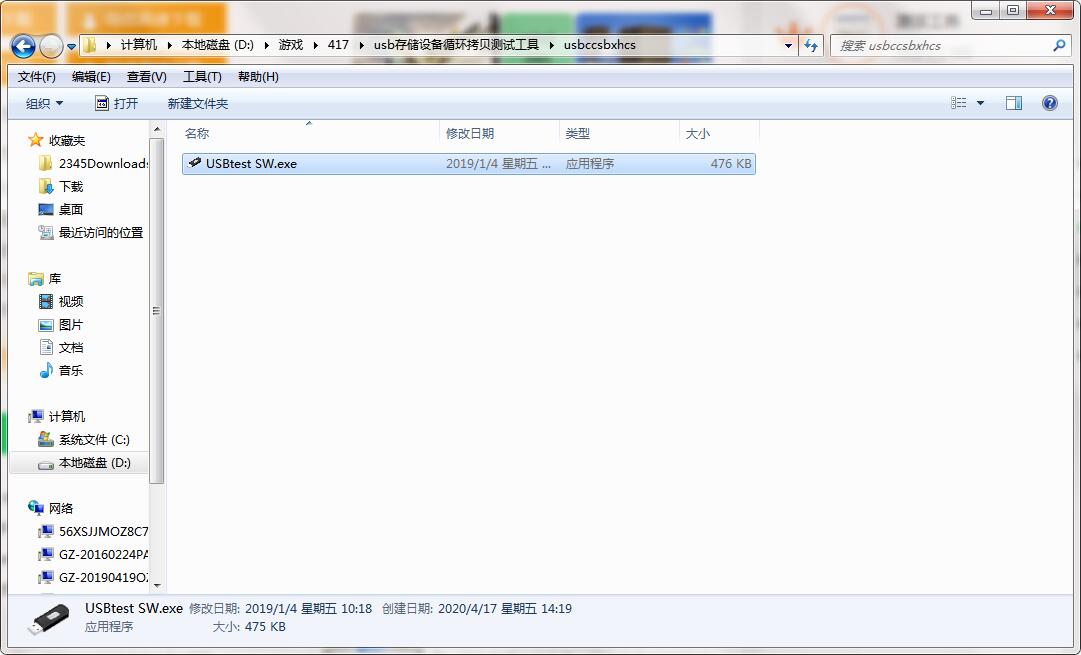Open recent pages dropdown beside nav arrows
Viewport: 1081px width, 655px height.
[71, 47]
